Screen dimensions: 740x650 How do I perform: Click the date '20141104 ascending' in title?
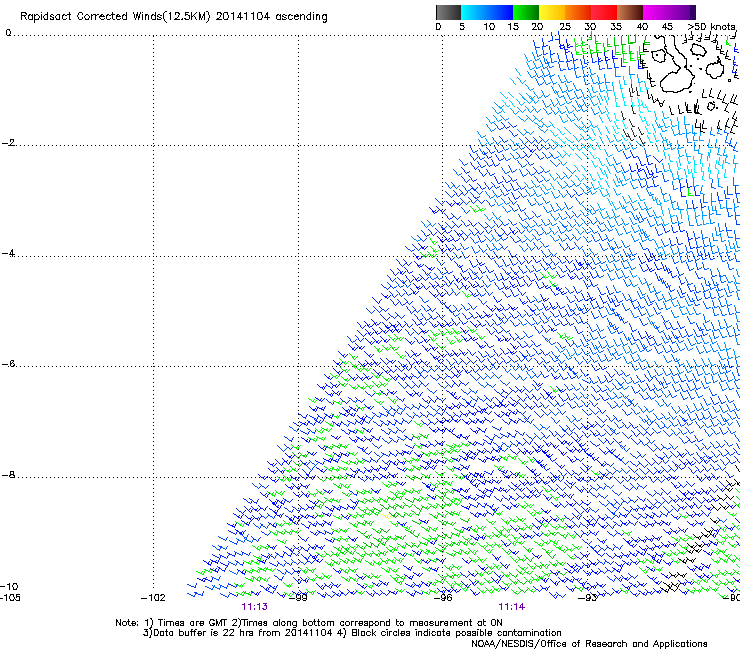(271, 16)
